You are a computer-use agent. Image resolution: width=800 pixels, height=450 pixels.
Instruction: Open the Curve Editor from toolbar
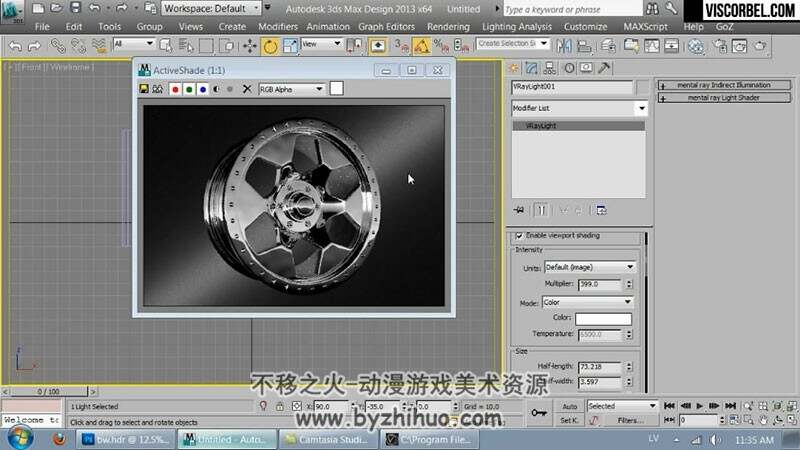(x=652, y=46)
